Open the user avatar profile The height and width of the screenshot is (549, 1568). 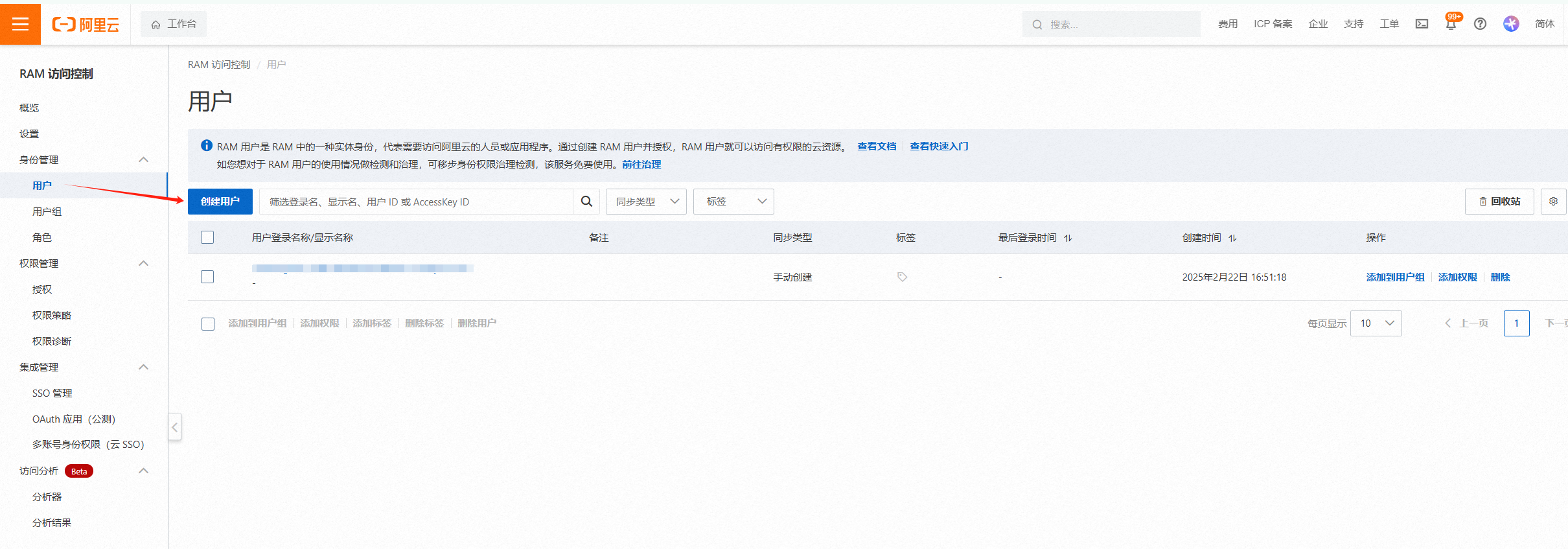(x=1511, y=24)
